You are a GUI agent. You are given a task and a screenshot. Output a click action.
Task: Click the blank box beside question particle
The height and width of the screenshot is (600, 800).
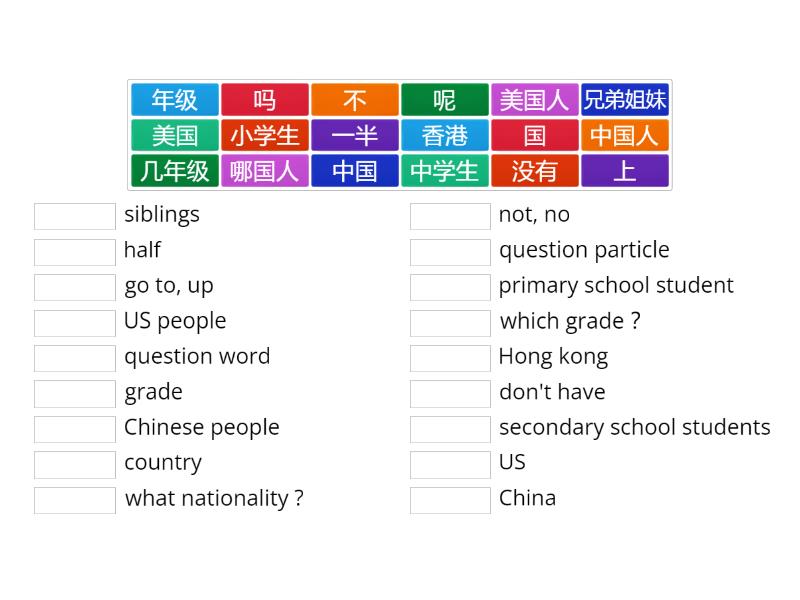point(450,251)
